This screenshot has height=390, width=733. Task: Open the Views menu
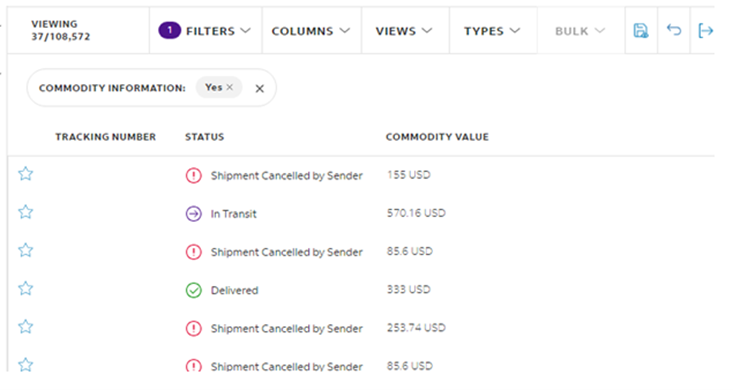405,31
